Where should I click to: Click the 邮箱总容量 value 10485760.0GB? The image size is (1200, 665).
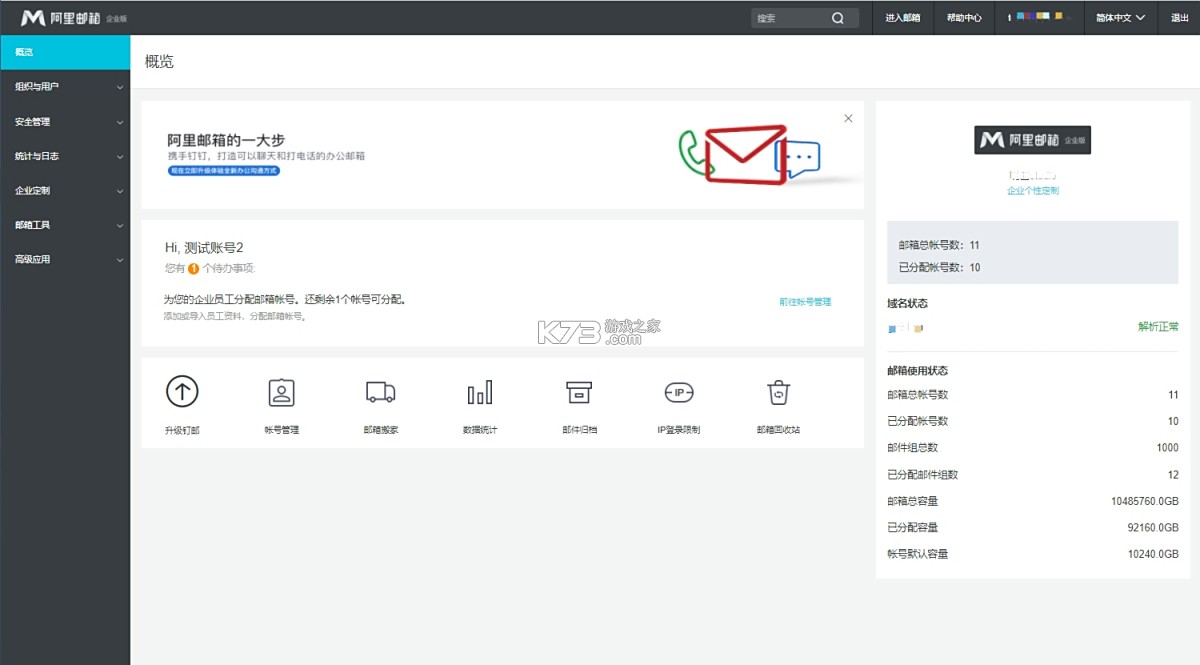tap(1145, 501)
